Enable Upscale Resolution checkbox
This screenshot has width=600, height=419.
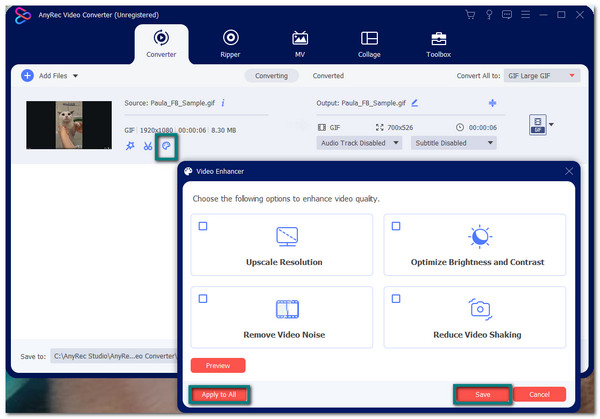tap(203, 226)
